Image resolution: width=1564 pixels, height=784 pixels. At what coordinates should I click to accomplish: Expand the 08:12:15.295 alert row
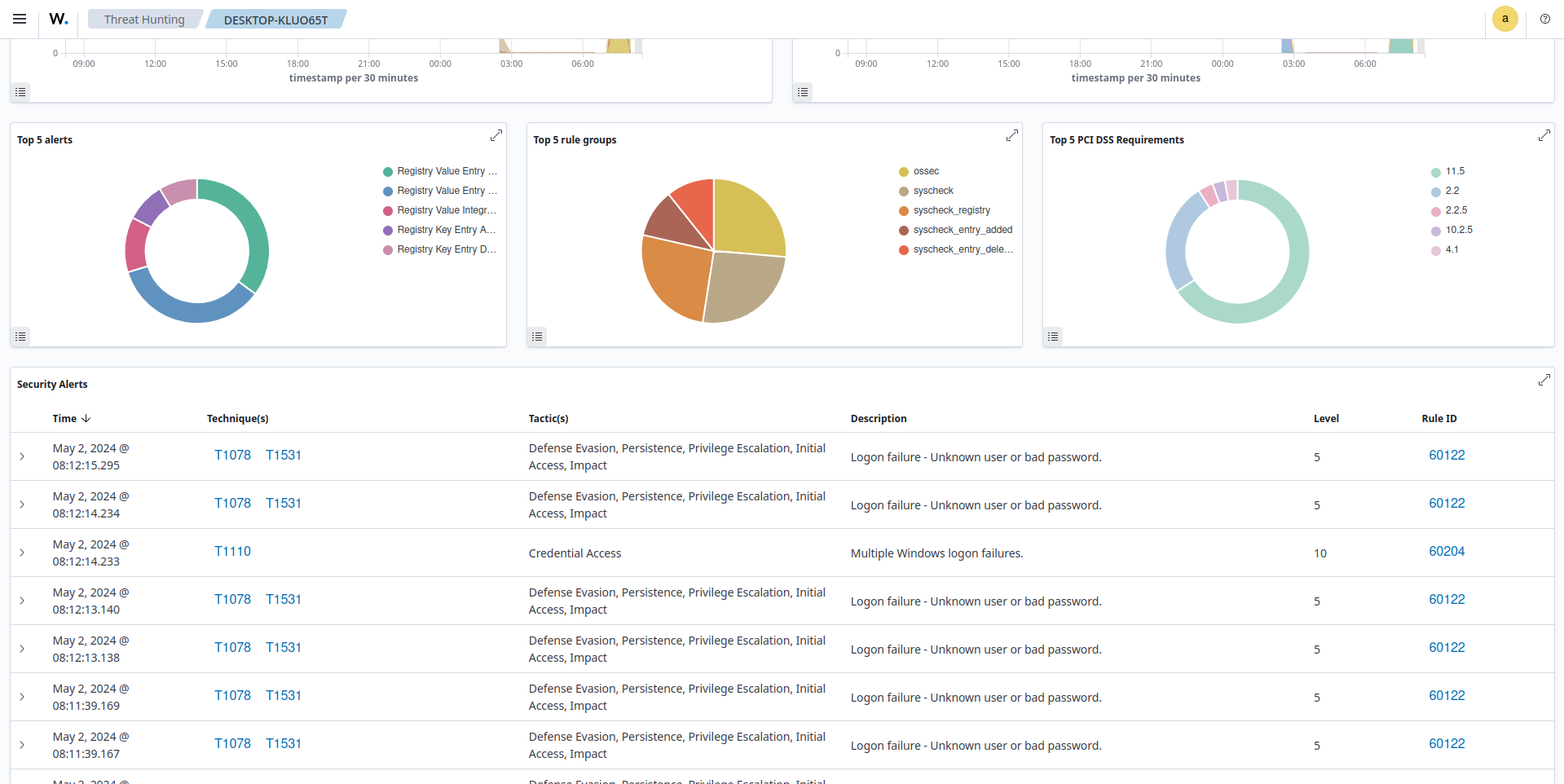(22, 456)
